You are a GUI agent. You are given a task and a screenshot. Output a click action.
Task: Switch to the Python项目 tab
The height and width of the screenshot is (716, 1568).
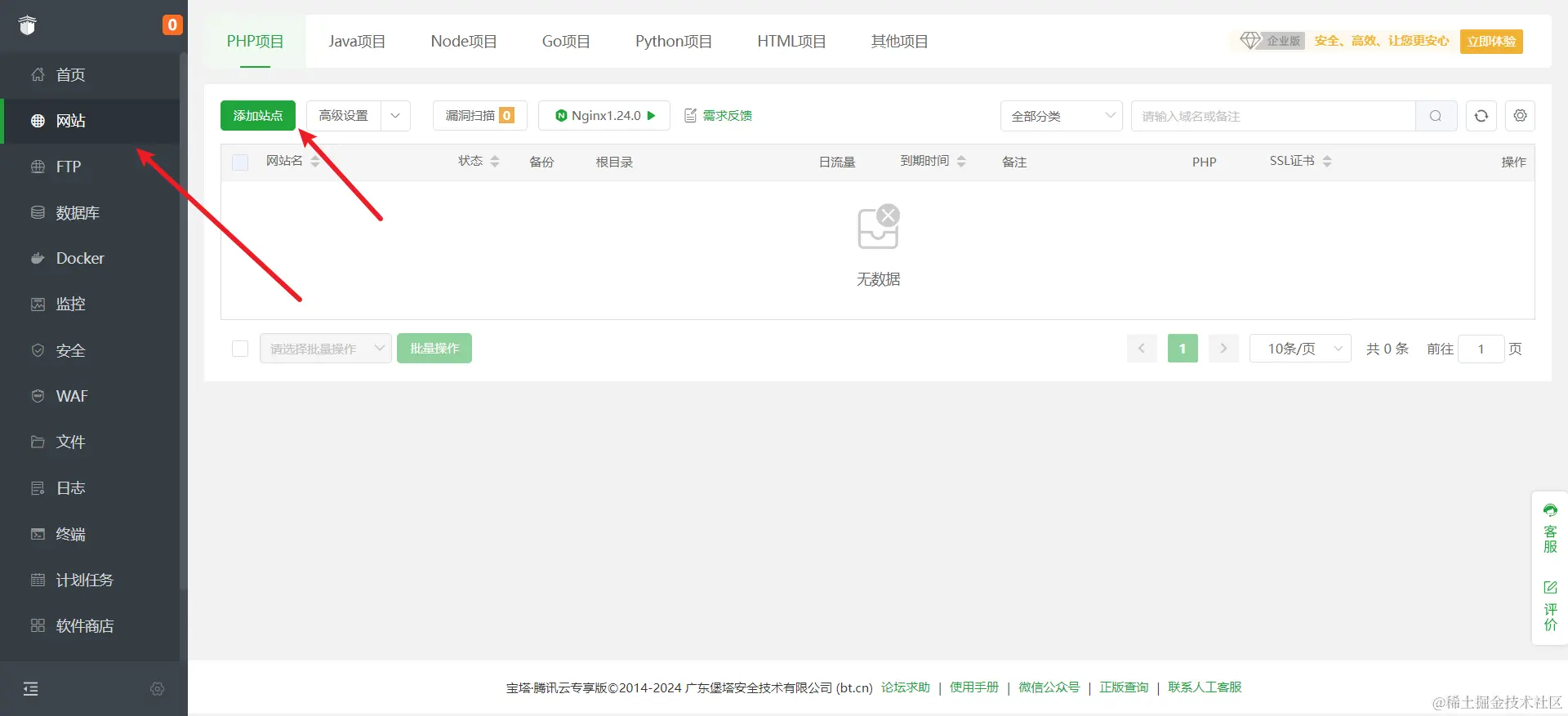coord(674,41)
